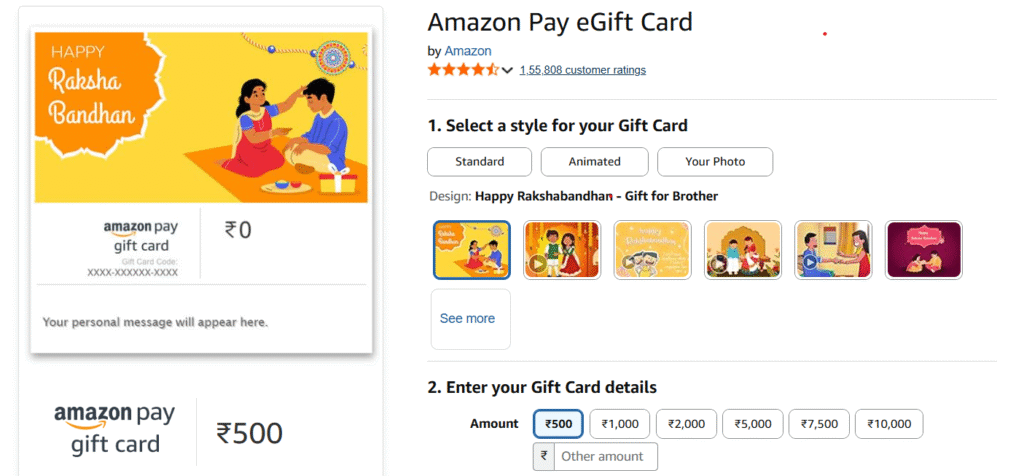Pick the second animated design with play icon
1024x476 pixels.
click(562, 250)
